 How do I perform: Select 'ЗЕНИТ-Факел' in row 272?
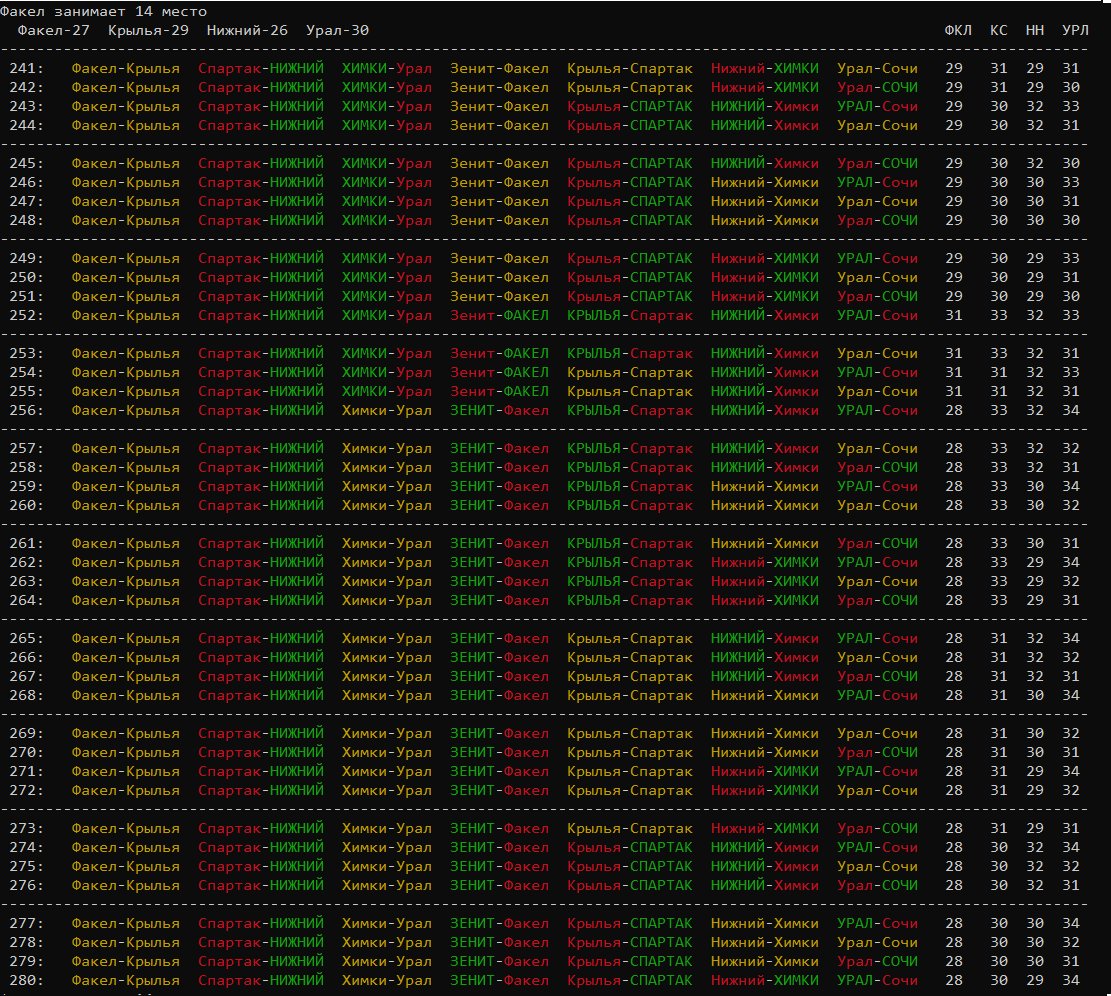500,791
